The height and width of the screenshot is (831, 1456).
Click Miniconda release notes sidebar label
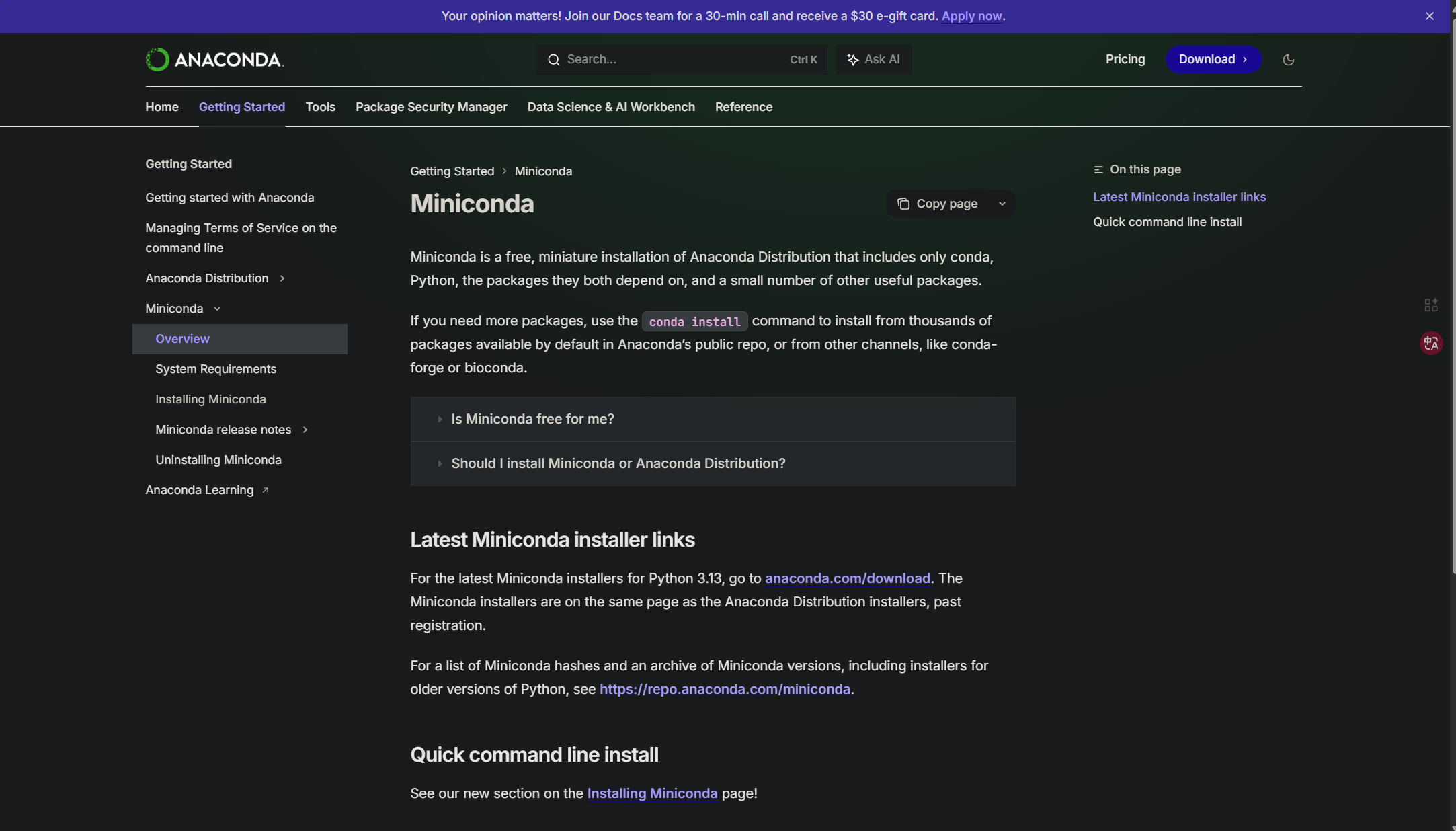223,430
